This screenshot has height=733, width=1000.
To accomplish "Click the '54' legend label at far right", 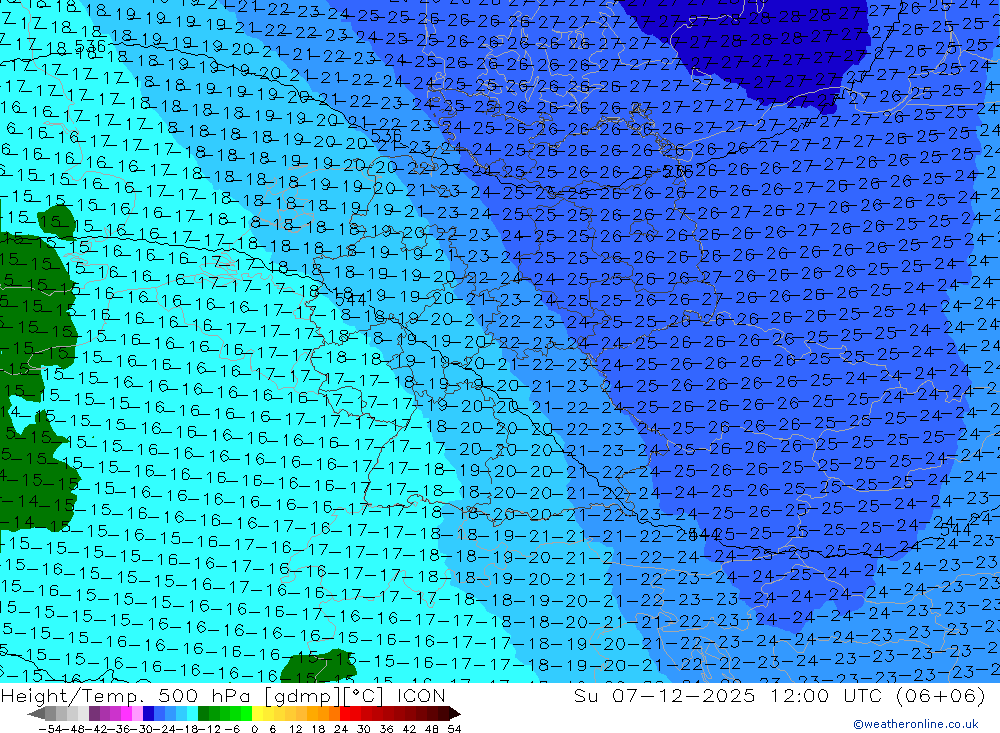I will point(454,729).
